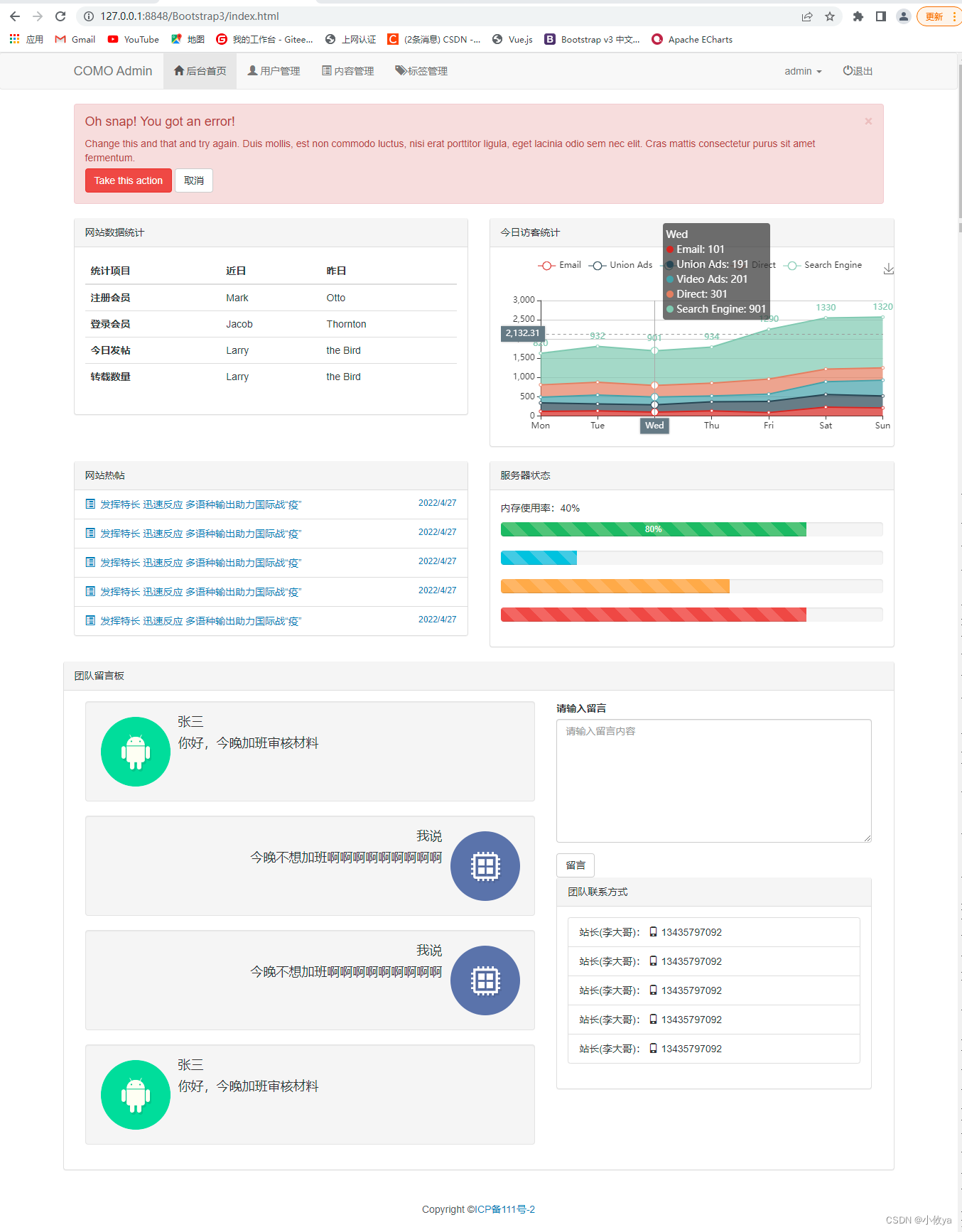This screenshot has height=1232, width=962.
Task: Open the ICP备111号-2 footer link
Action: pyautogui.click(x=505, y=1209)
